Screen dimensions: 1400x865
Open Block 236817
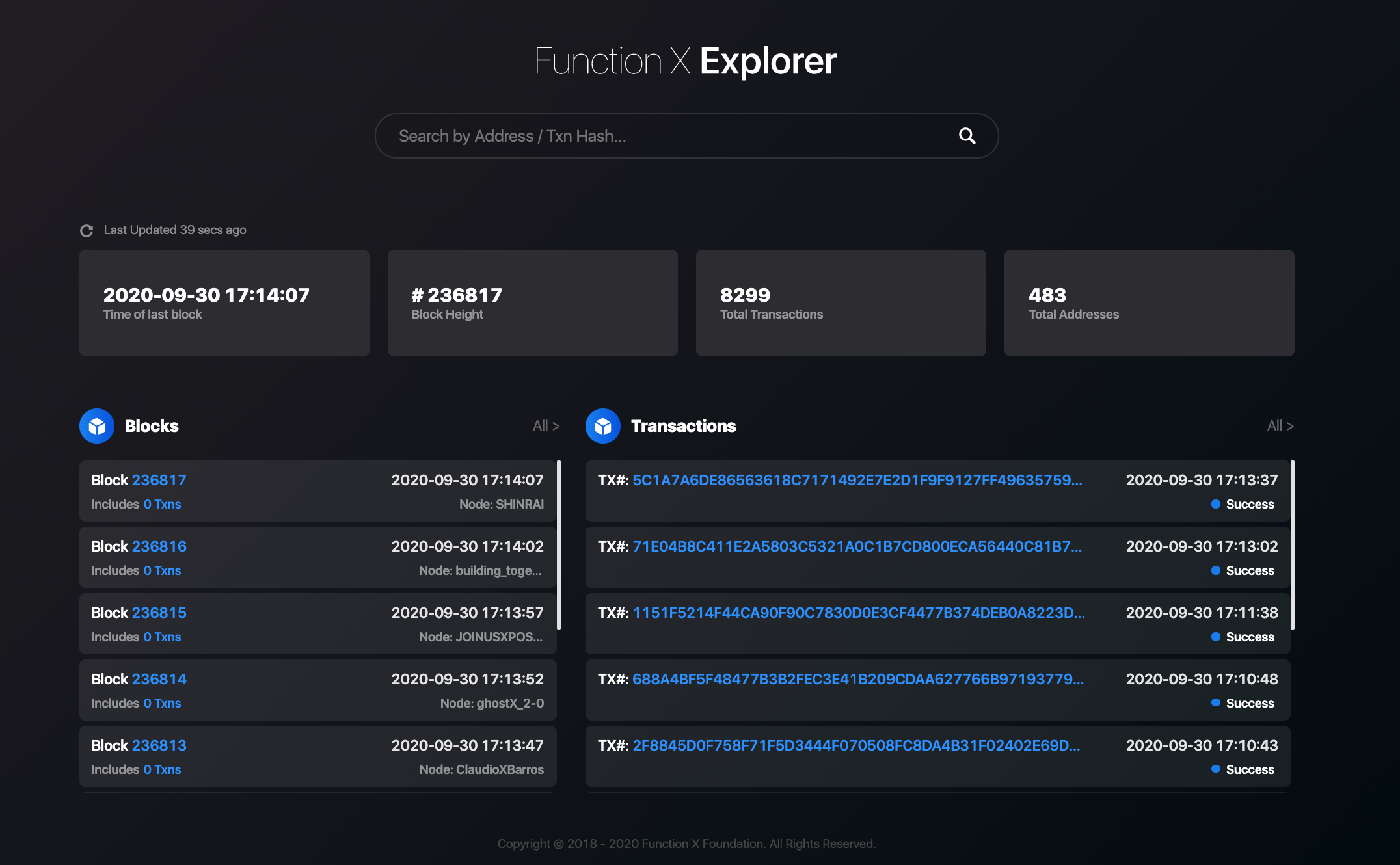pyautogui.click(x=159, y=480)
